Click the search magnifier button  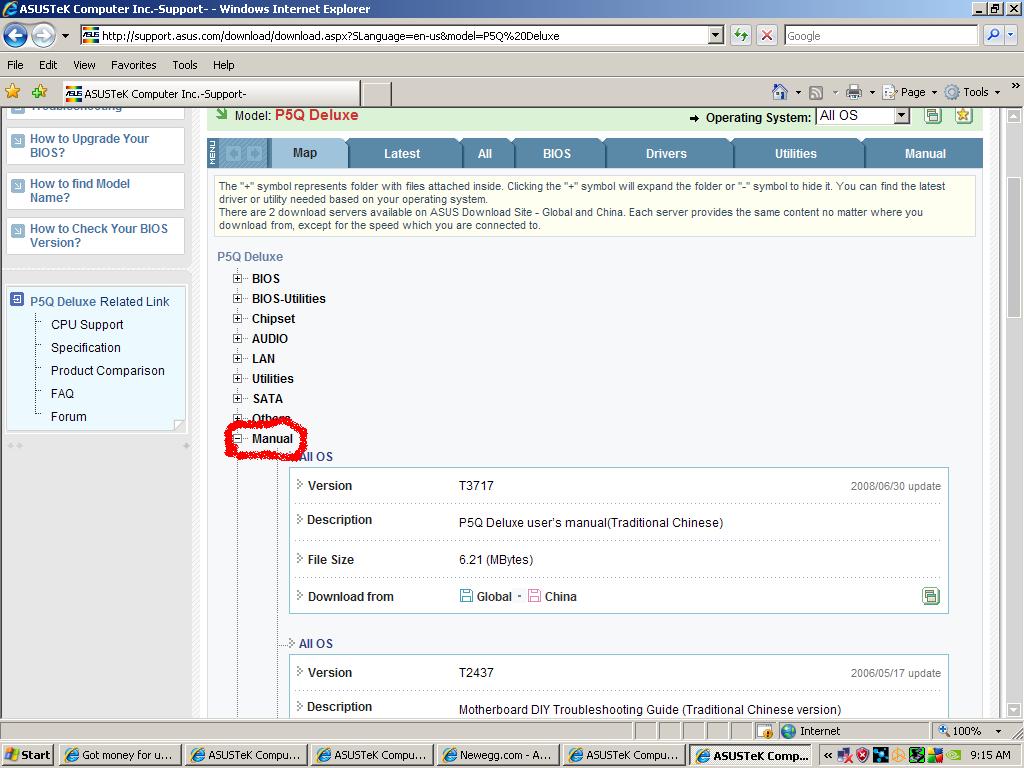993,35
